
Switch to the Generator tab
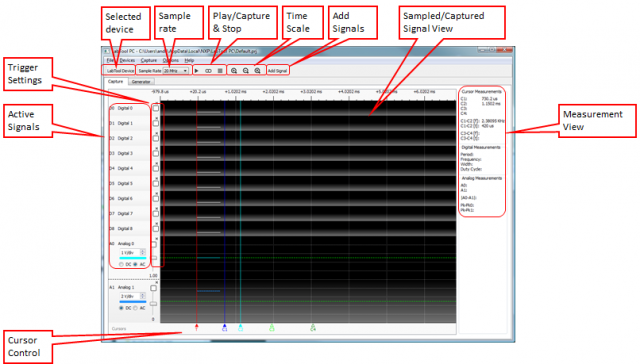pos(141,82)
